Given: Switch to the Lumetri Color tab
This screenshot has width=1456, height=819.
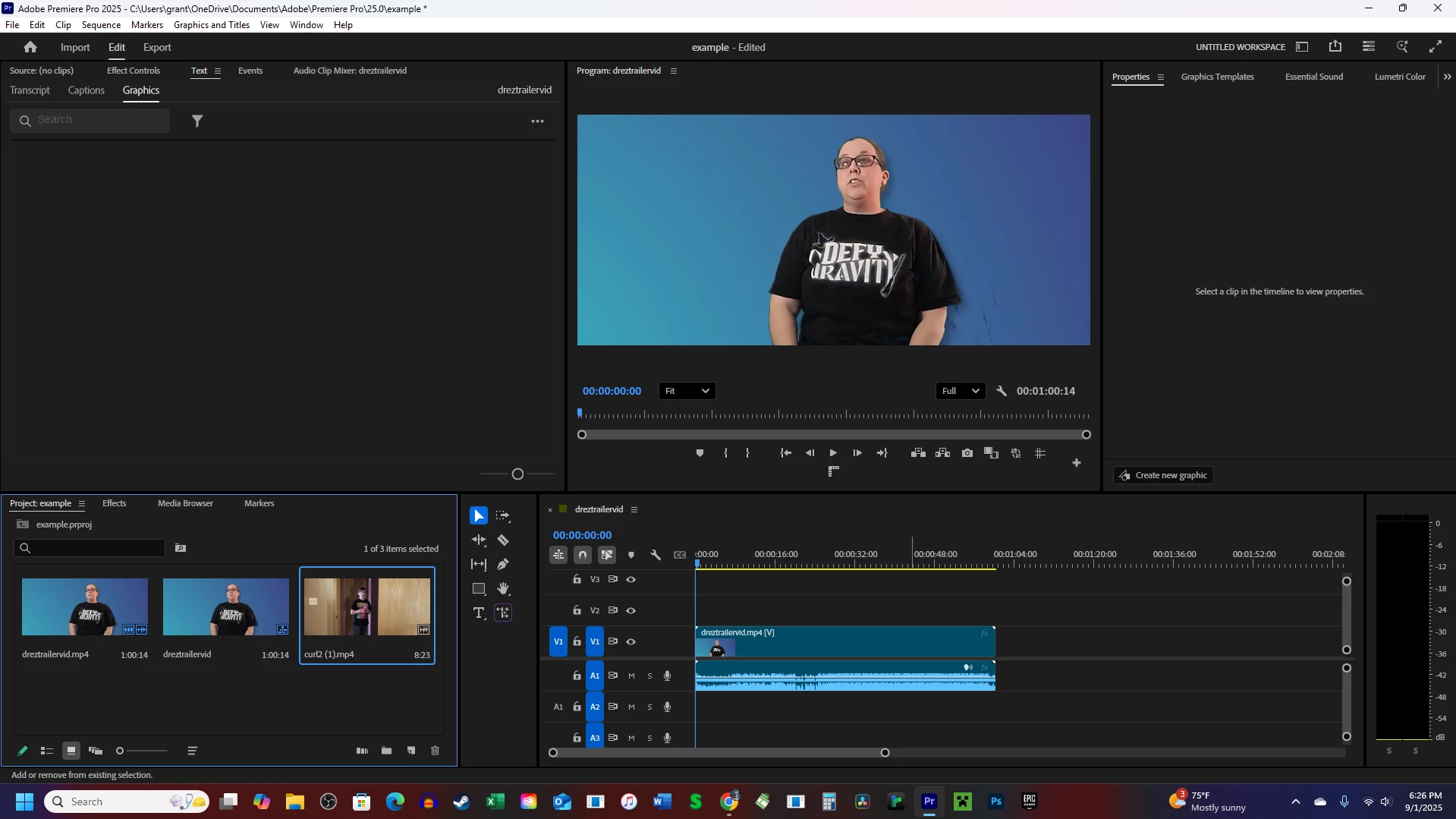Looking at the screenshot, I should [x=1400, y=77].
